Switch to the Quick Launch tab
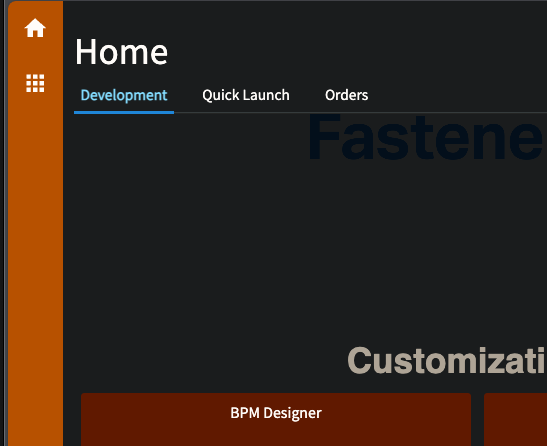Screen dimensions: 547x446 coord(246,95)
